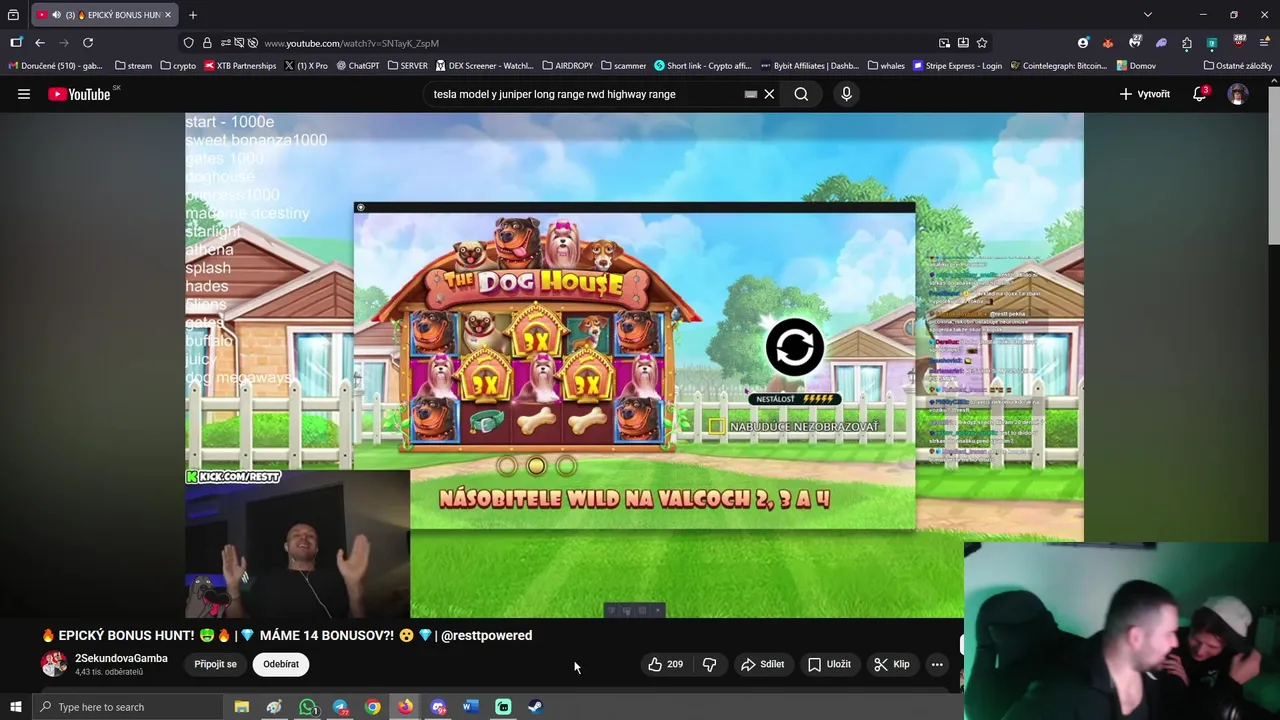1280x720 pixels.
Task: Open WhatsApp from the taskbar
Action: coord(307,707)
